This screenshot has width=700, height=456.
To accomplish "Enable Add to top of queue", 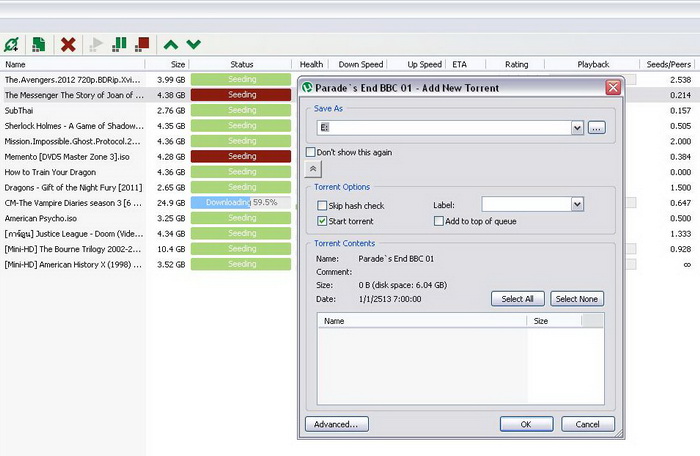I will pyautogui.click(x=438, y=221).
